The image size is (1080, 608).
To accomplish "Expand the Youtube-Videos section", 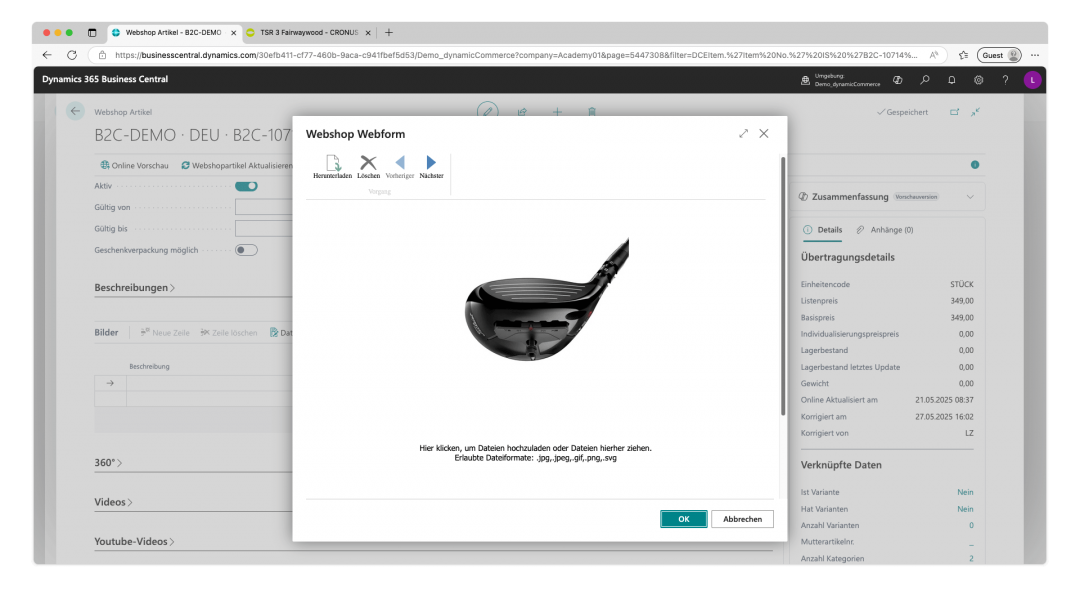I will [x=134, y=542].
